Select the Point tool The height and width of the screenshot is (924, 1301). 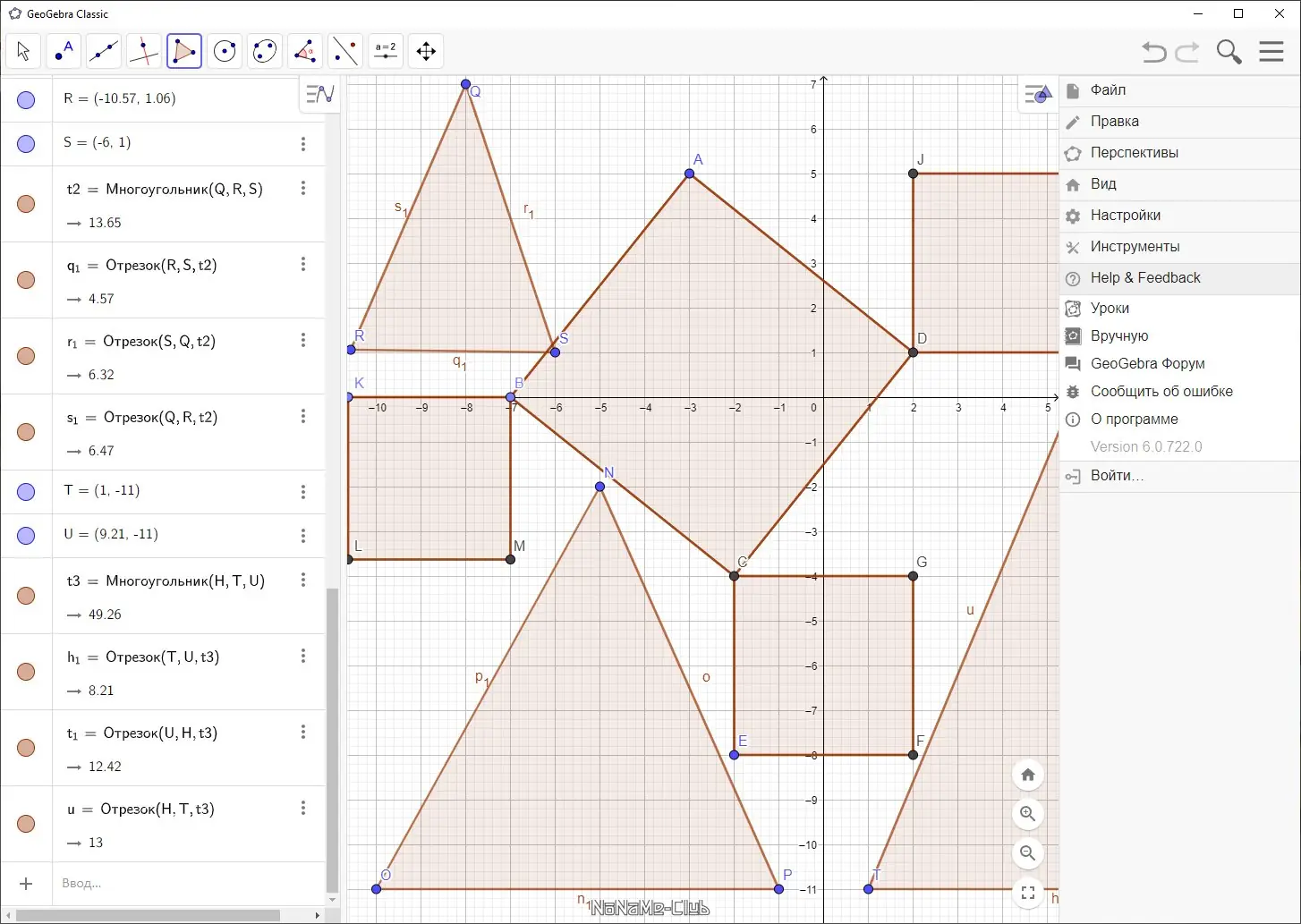(x=64, y=51)
